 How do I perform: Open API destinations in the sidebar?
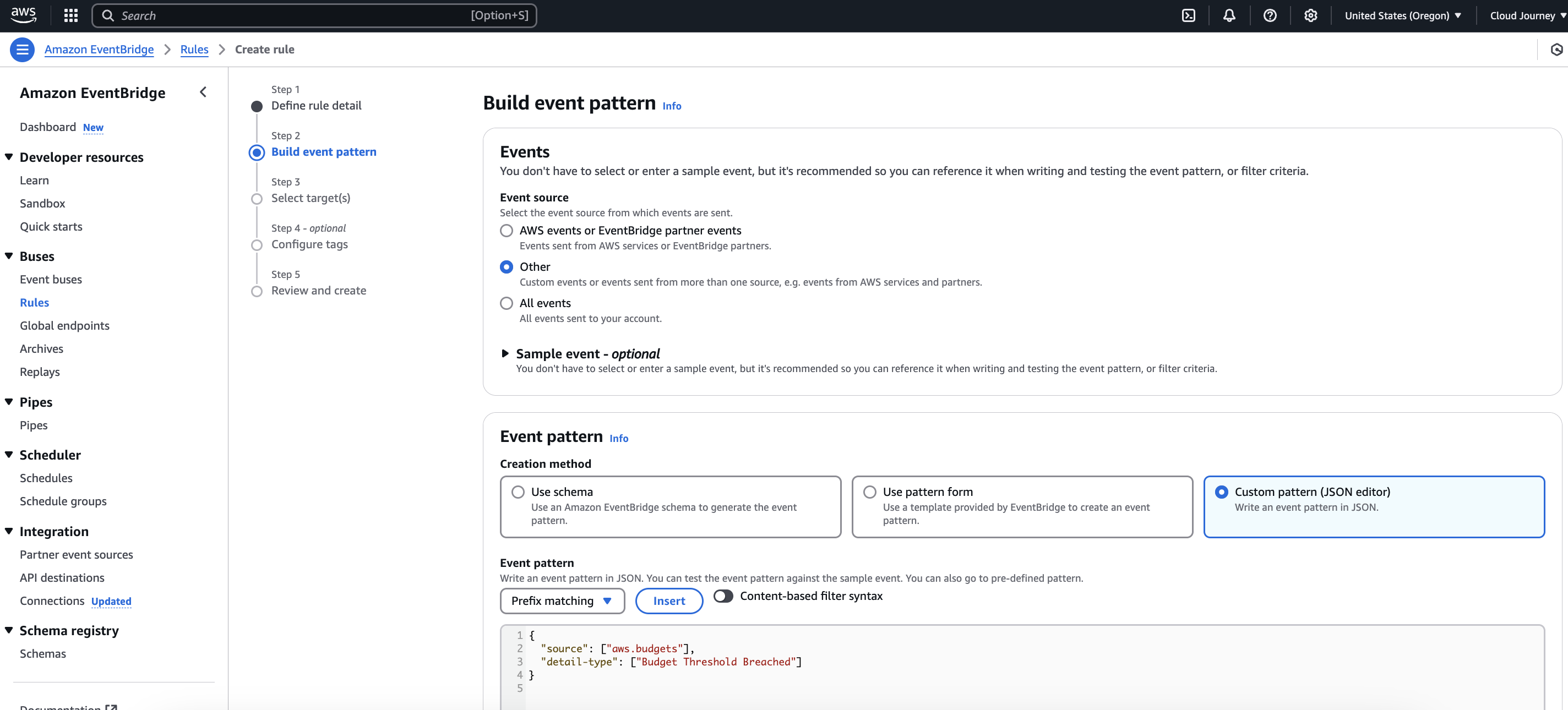pyautogui.click(x=62, y=578)
